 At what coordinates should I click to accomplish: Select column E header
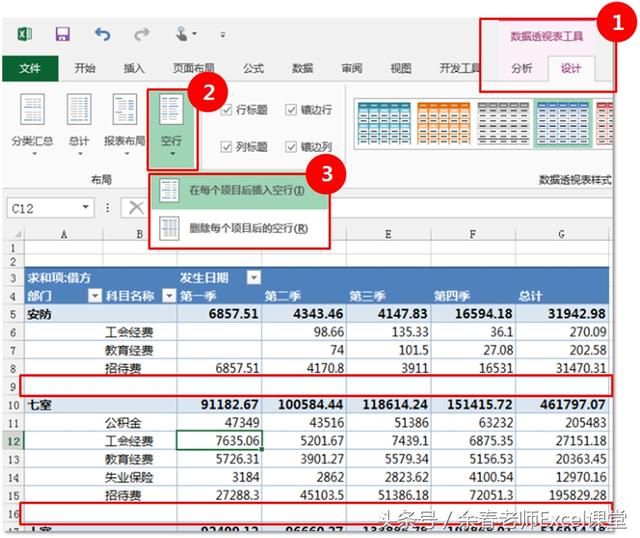click(x=388, y=234)
